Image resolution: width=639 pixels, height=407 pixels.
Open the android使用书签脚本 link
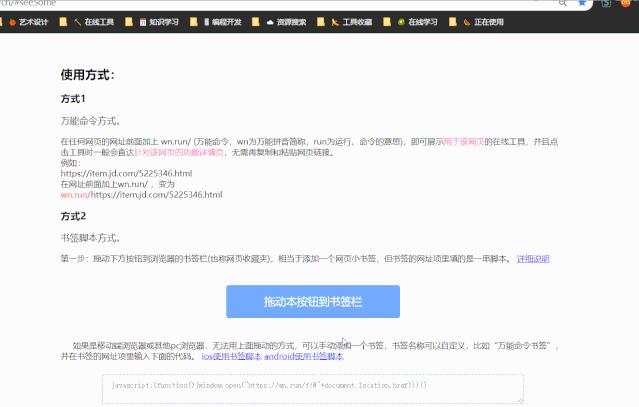pyautogui.click(x=304, y=356)
